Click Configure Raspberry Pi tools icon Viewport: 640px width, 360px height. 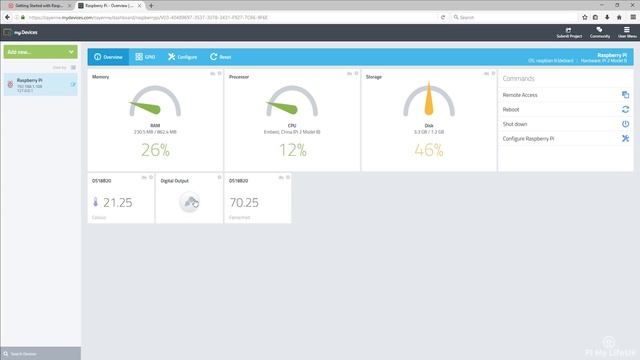pyautogui.click(x=625, y=138)
